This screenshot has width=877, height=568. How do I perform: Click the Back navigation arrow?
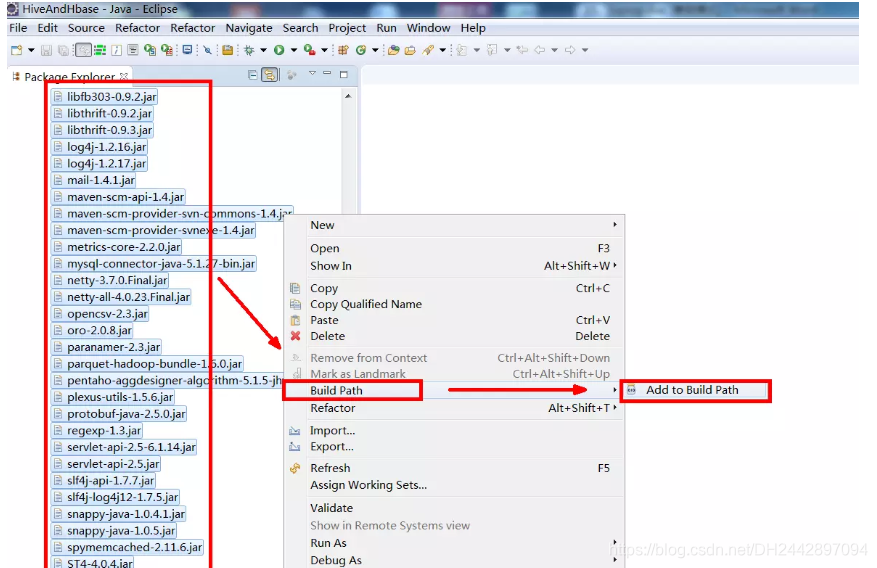point(540,50)
